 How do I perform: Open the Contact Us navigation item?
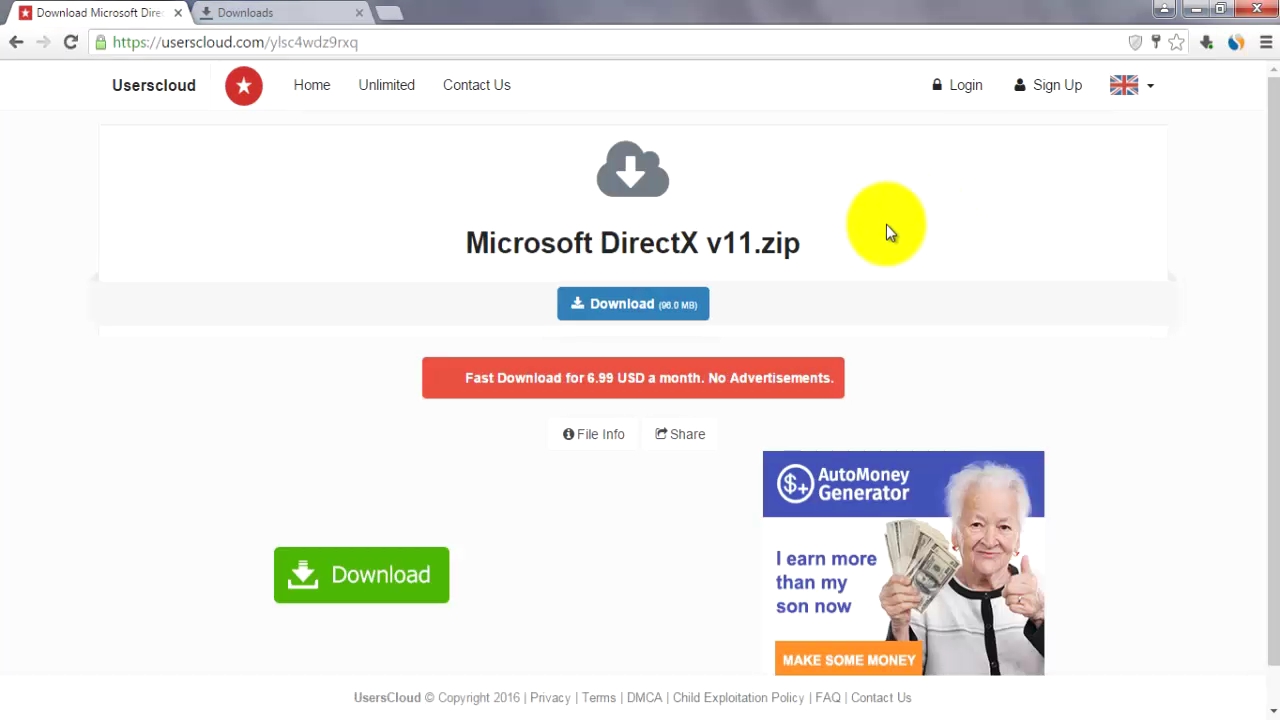[x=477, y=85]
